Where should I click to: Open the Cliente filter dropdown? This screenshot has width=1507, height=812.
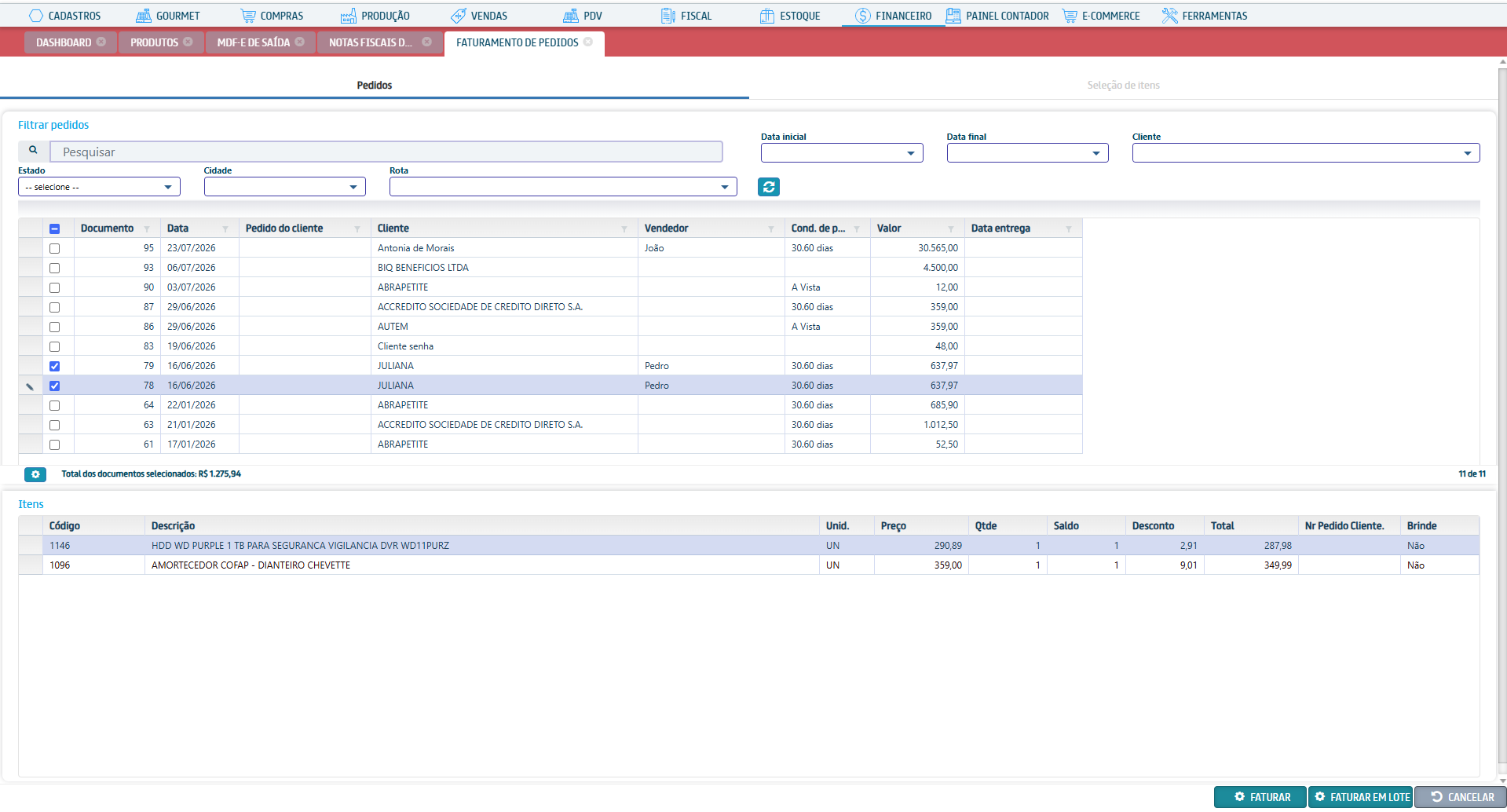click(x=1306, y=153)
